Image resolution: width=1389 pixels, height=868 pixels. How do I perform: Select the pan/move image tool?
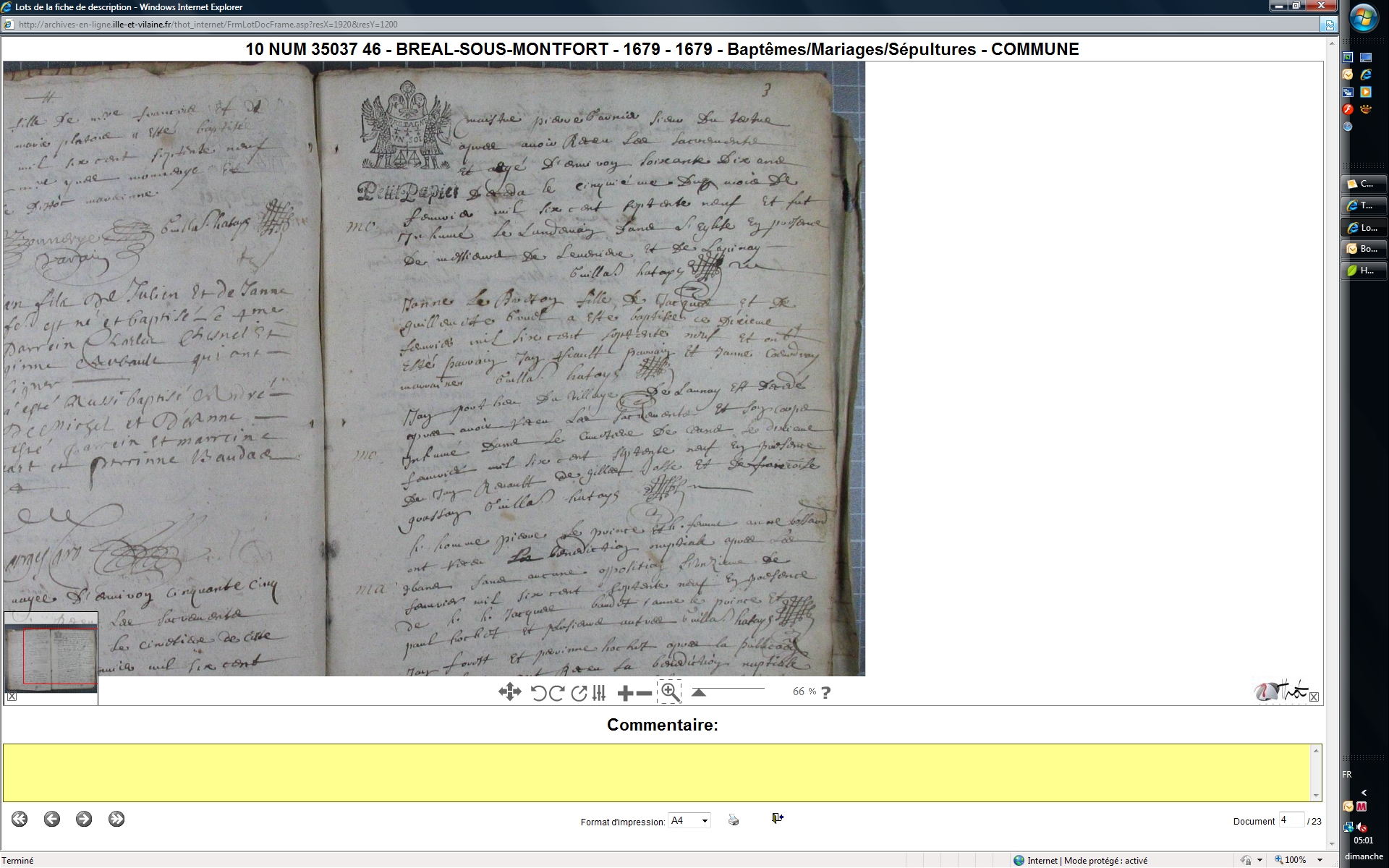point(509,692)
